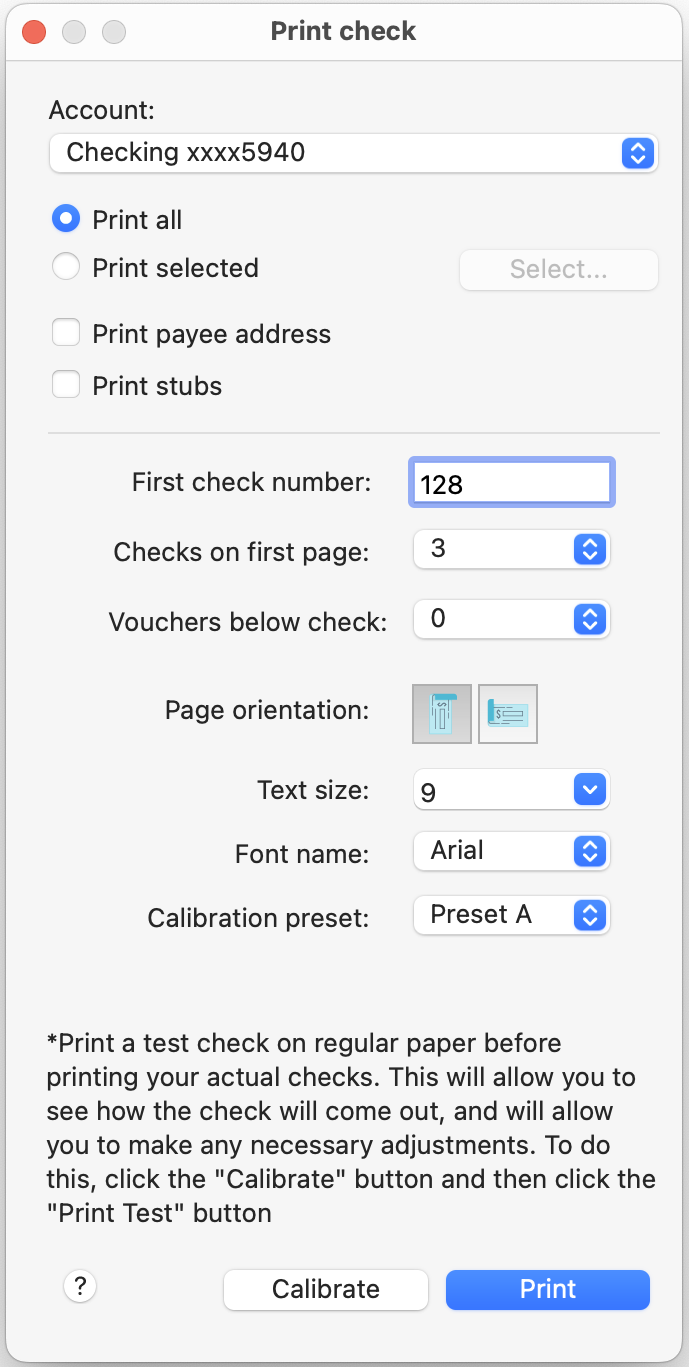Enable Print payee address checkbox

pyautogui.click(x=66, y=333)
